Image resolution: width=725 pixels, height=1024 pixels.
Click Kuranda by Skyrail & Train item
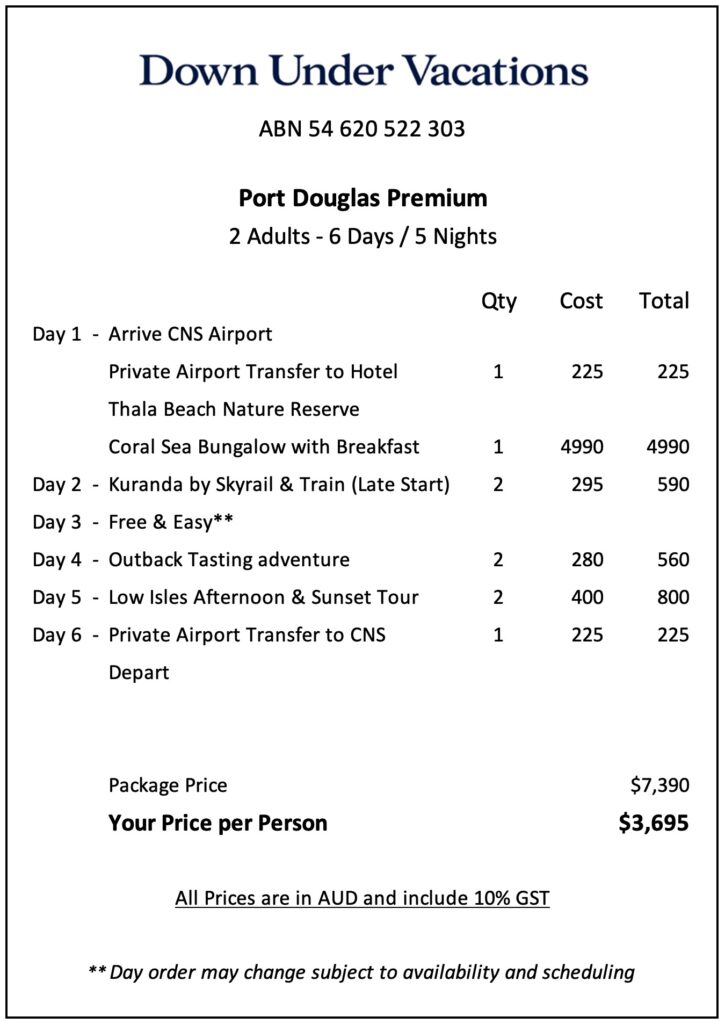279,485
